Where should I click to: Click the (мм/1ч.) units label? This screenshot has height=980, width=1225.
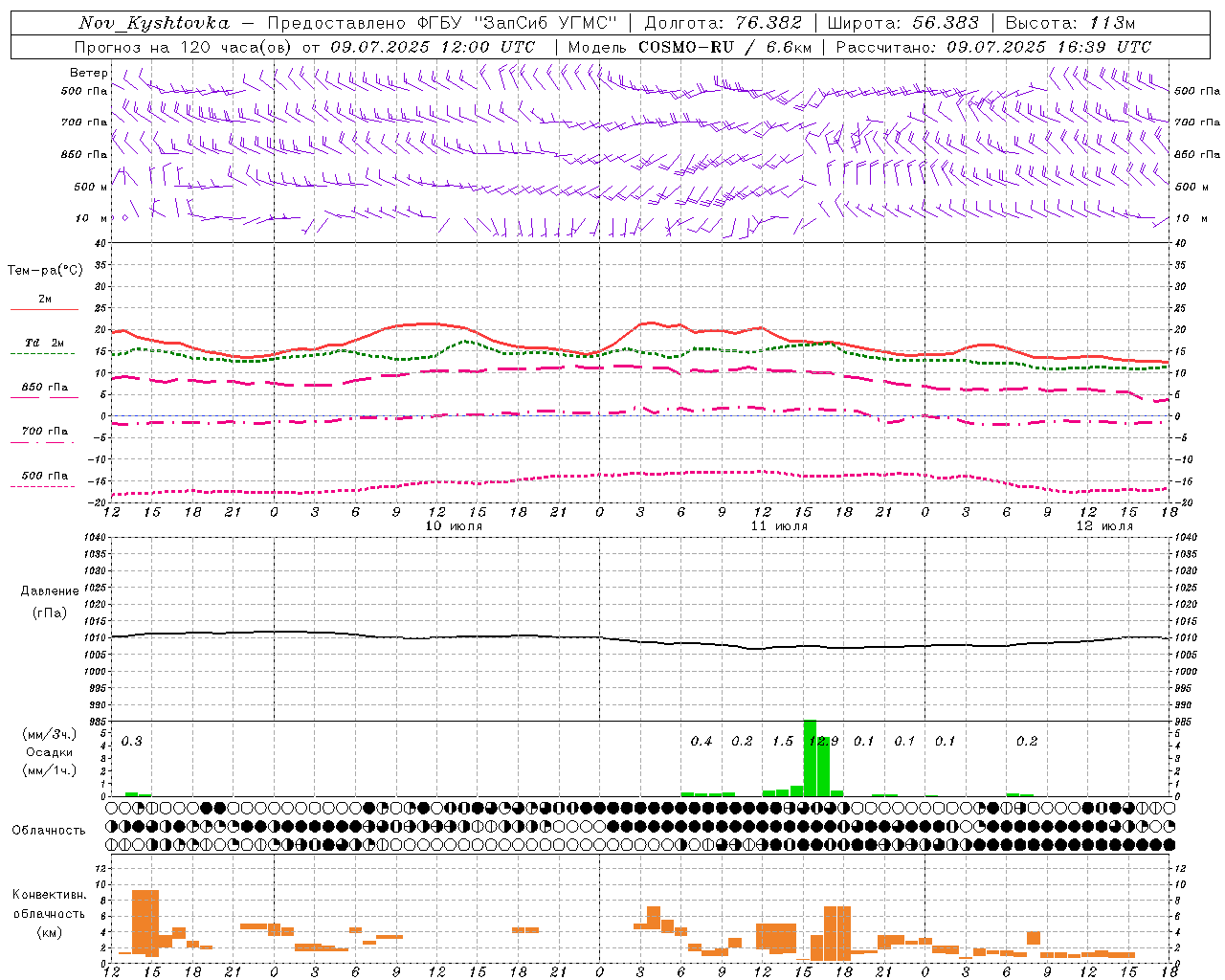[x=49, y=770]
